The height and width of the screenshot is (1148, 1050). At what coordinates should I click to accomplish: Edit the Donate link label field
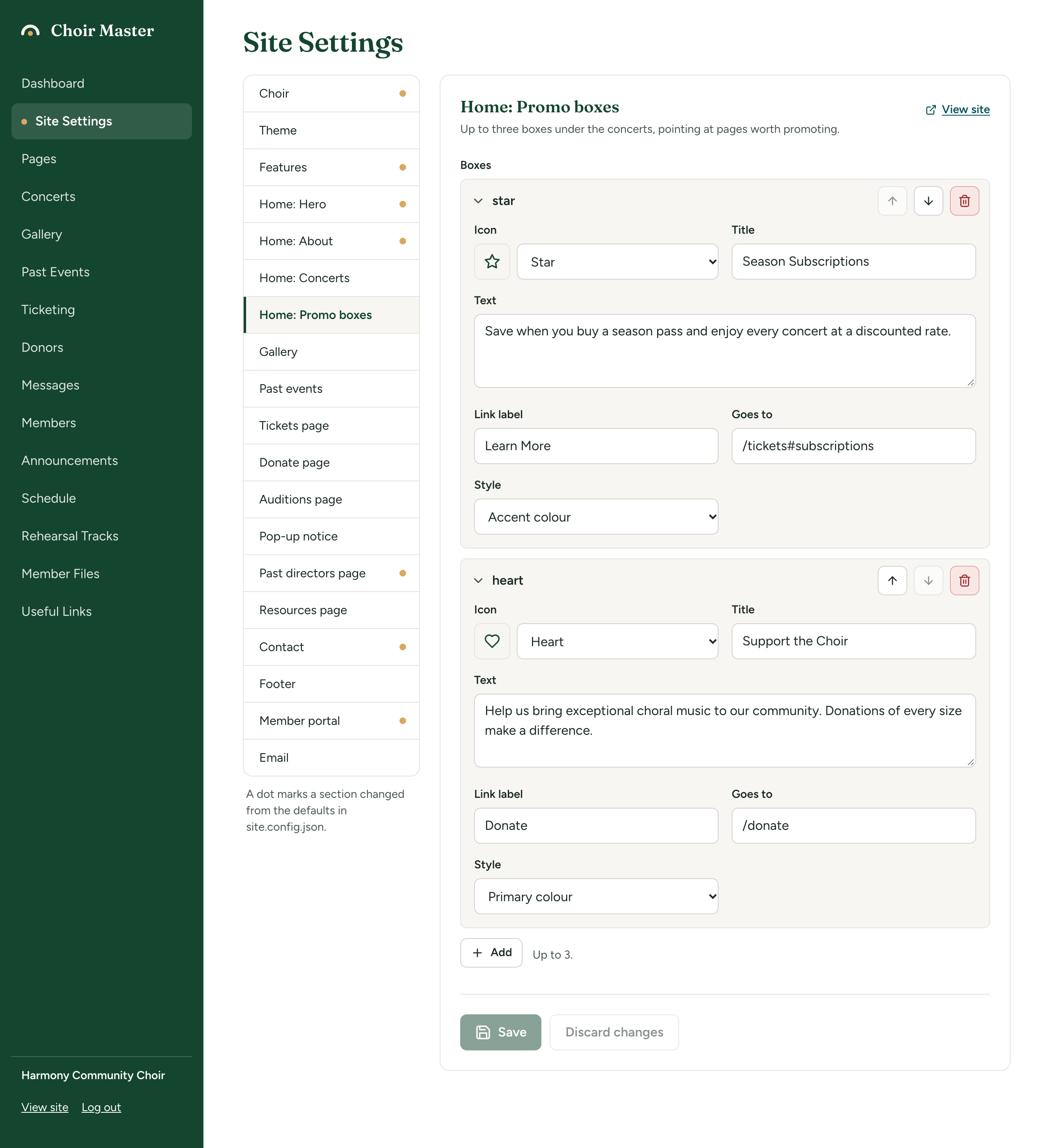coord(596,826)
